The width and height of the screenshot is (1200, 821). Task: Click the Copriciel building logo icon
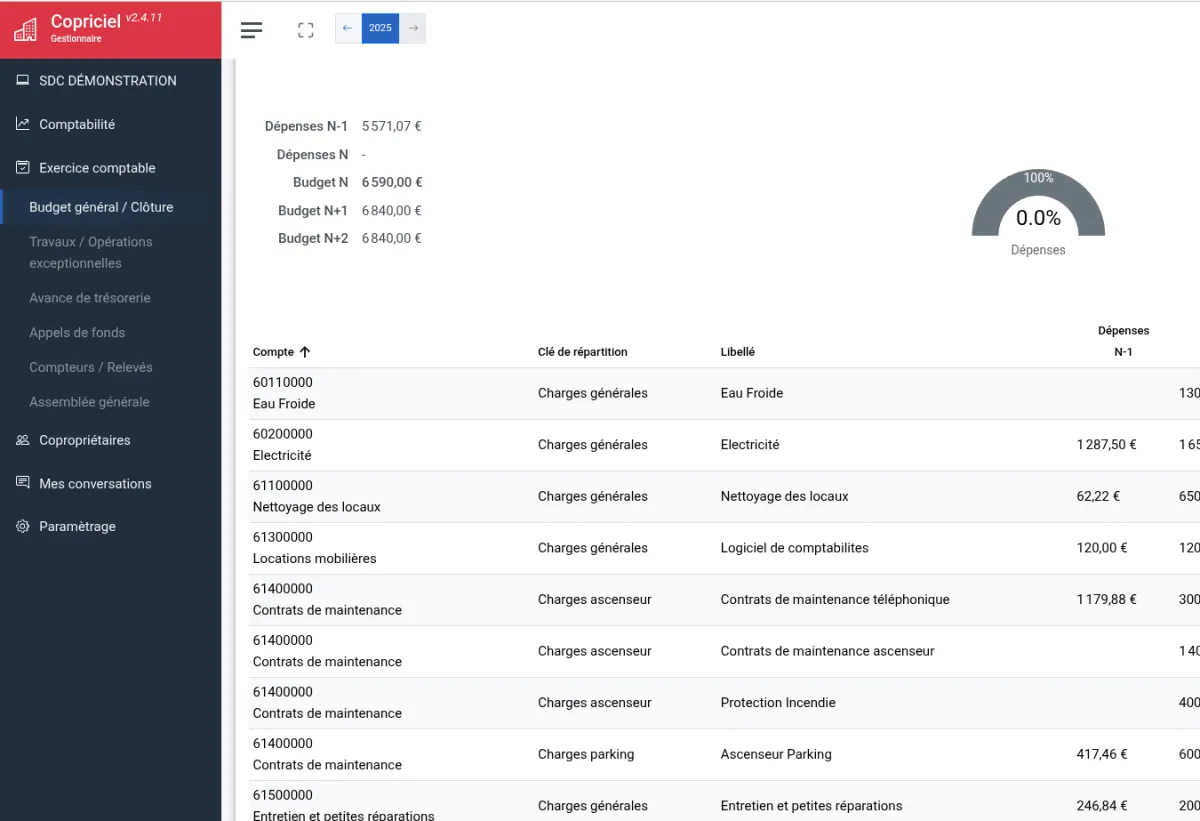point(27,30)
